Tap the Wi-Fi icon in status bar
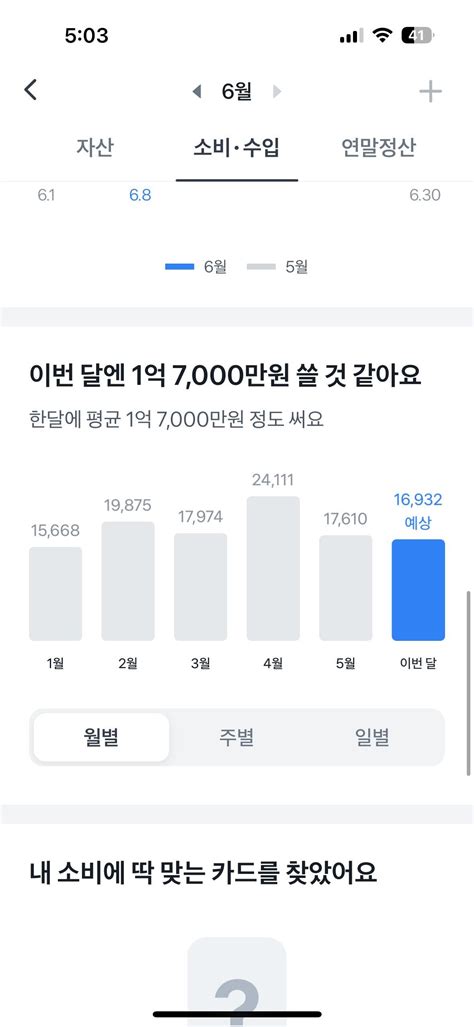The width and height of the screenshot is (474, 1027). (382, 36)
